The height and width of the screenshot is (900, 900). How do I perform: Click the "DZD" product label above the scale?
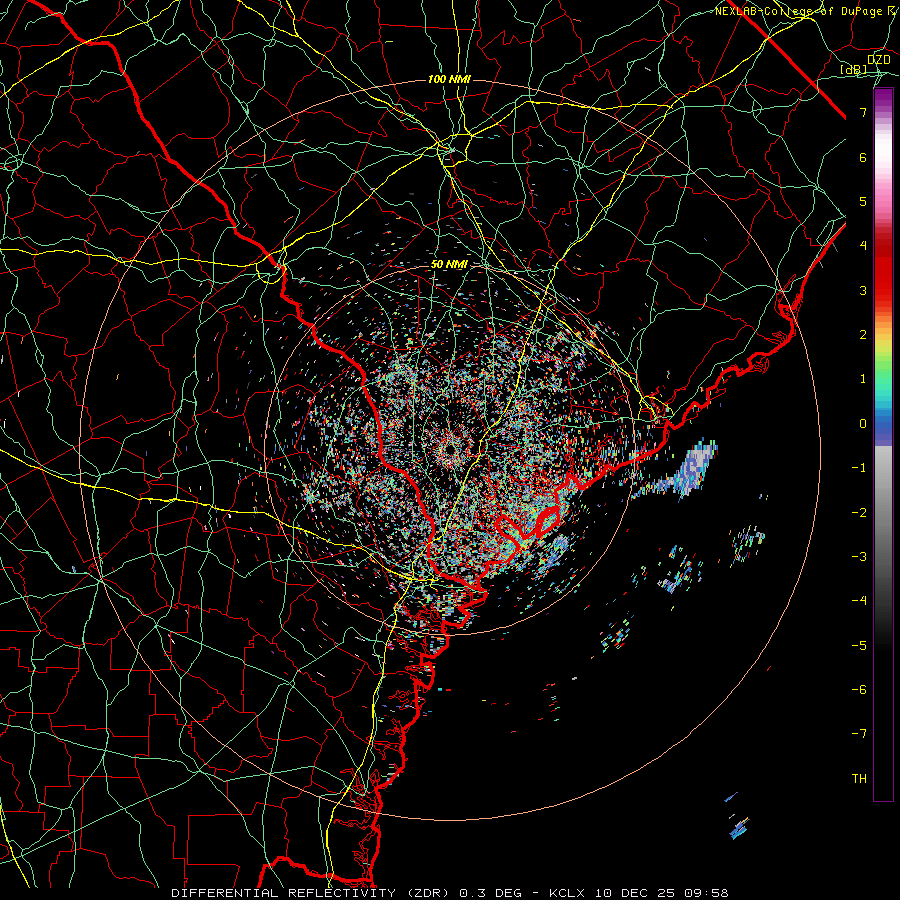(879, 60)
